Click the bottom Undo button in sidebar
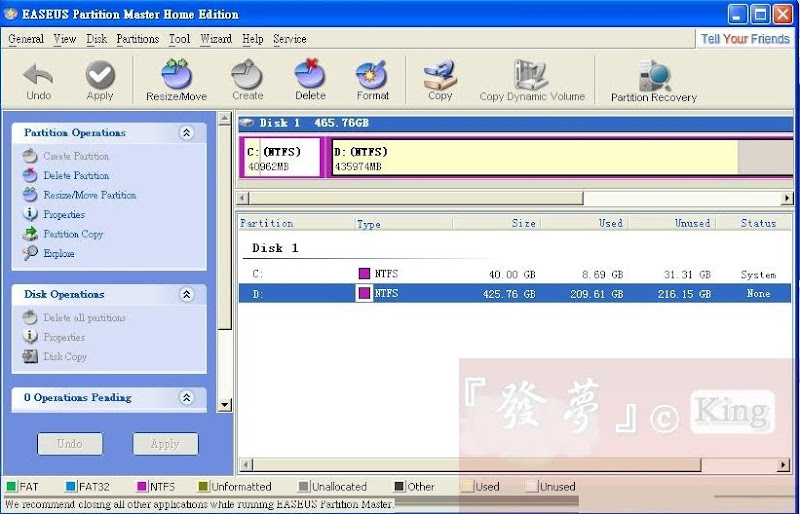Image resolution: width=800 pixels, height=514 pixels. pyautogui.click(x=70, y=444)
